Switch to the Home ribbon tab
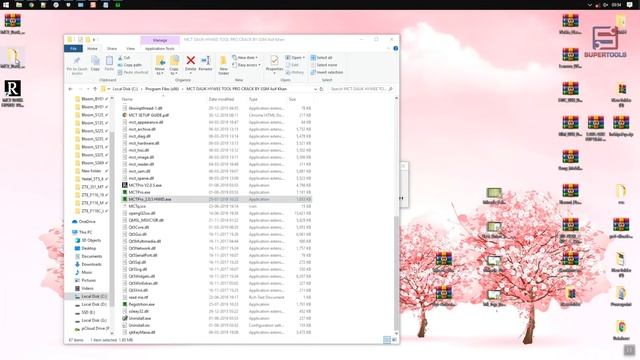This screenshot has height=360, width=640. tap(92, 48)
